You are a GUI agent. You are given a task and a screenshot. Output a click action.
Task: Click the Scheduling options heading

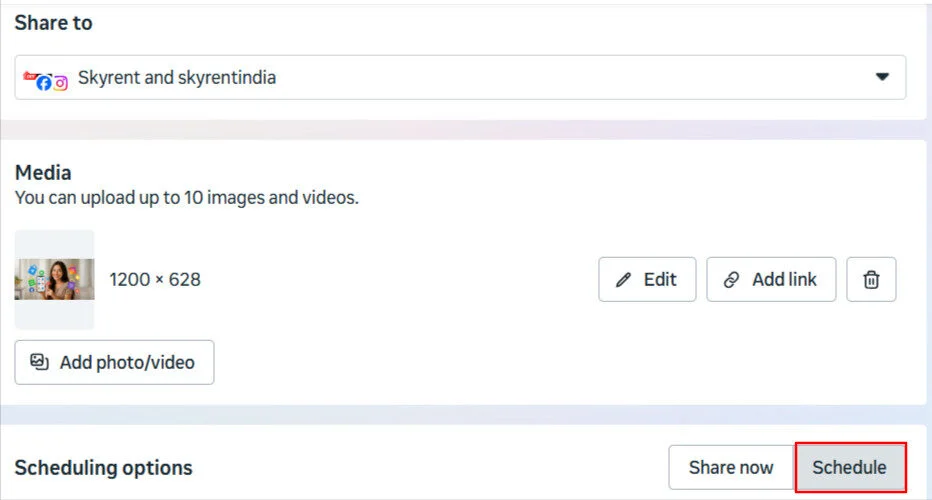pos(103,468)
